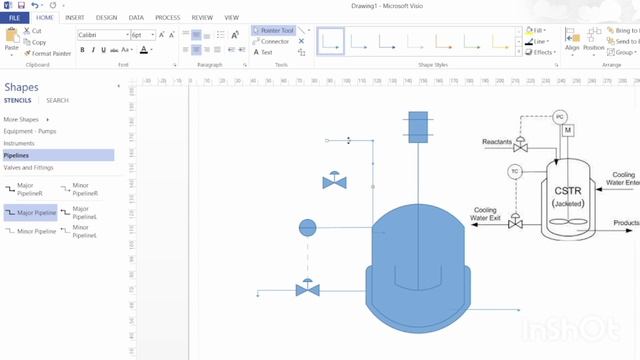Open the VIEW ribbon tab
Screen dimensions: 640x360
point(231,18)
